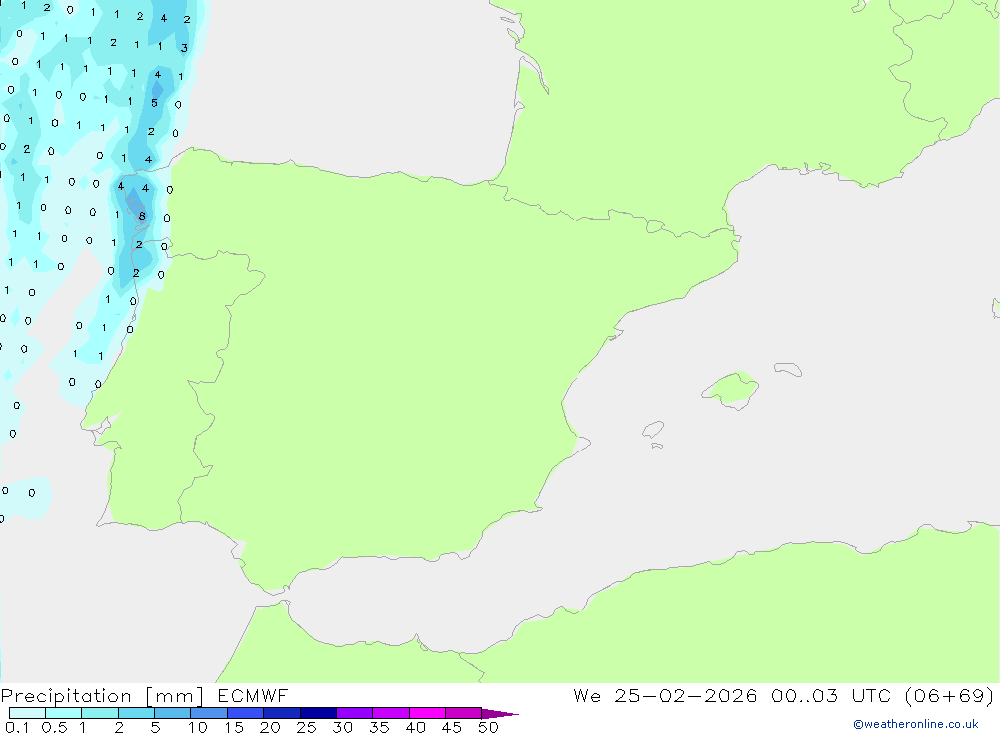Click the green Mallorca island on map
This screenshot has height=733, width=1000.
point(732,389)
